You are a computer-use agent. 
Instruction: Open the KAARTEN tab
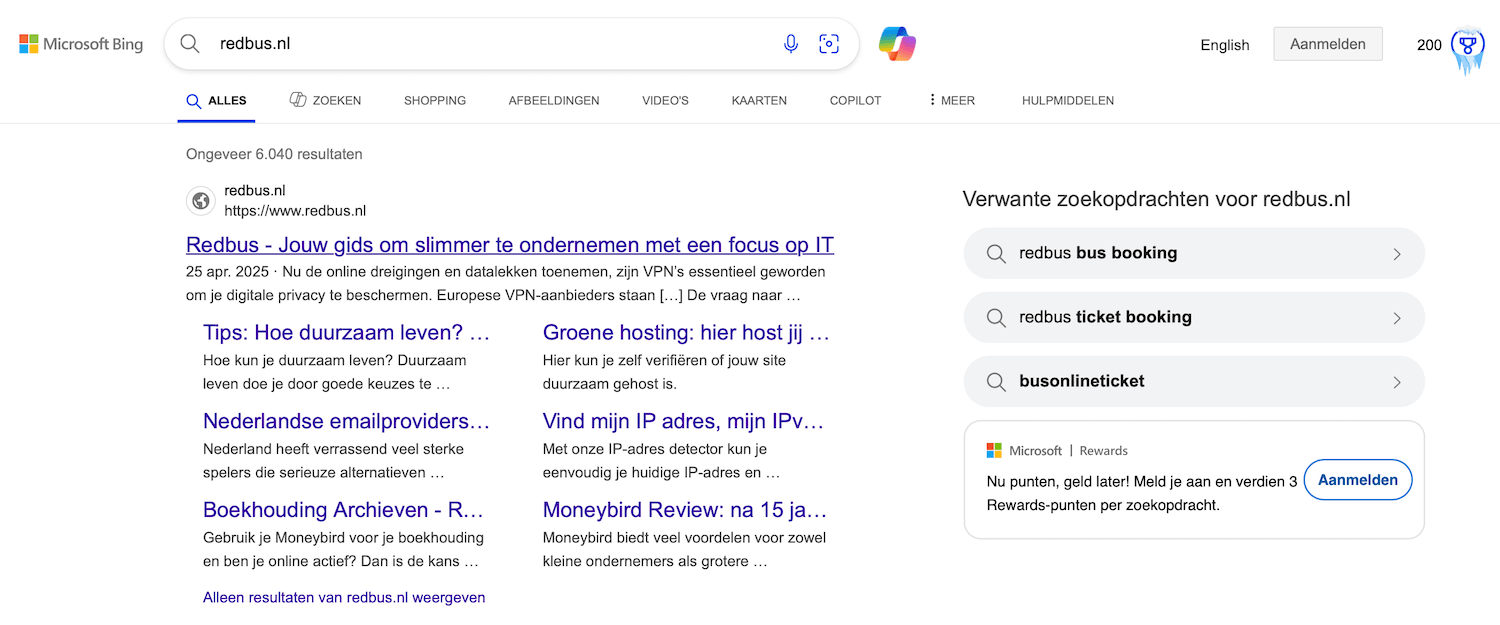pyautogui.click(x=758, y=100)
